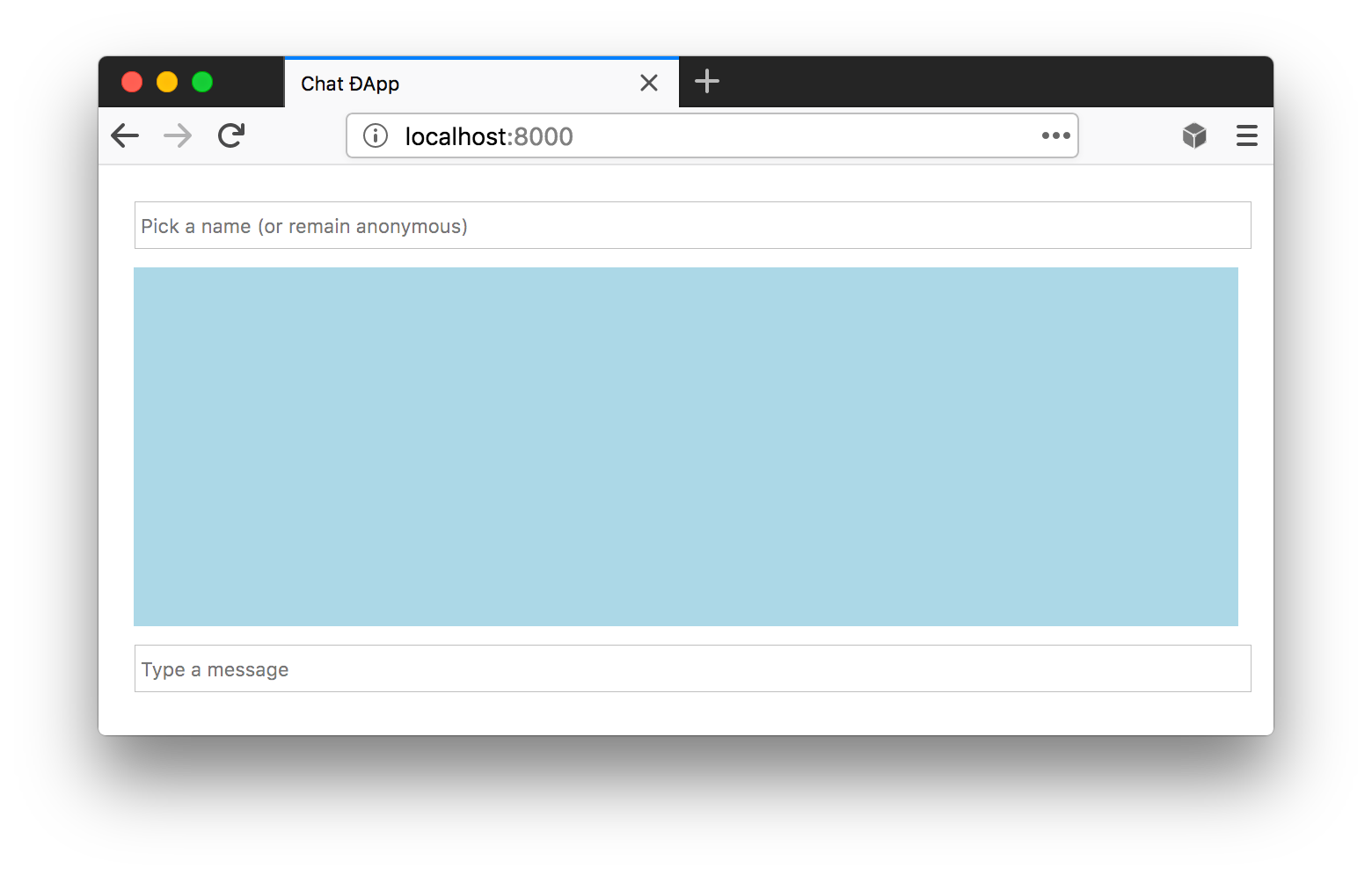1372x876 pixels.
Task: Show site information for localhost
Action: pyautogui.click(x=376, y=135)
